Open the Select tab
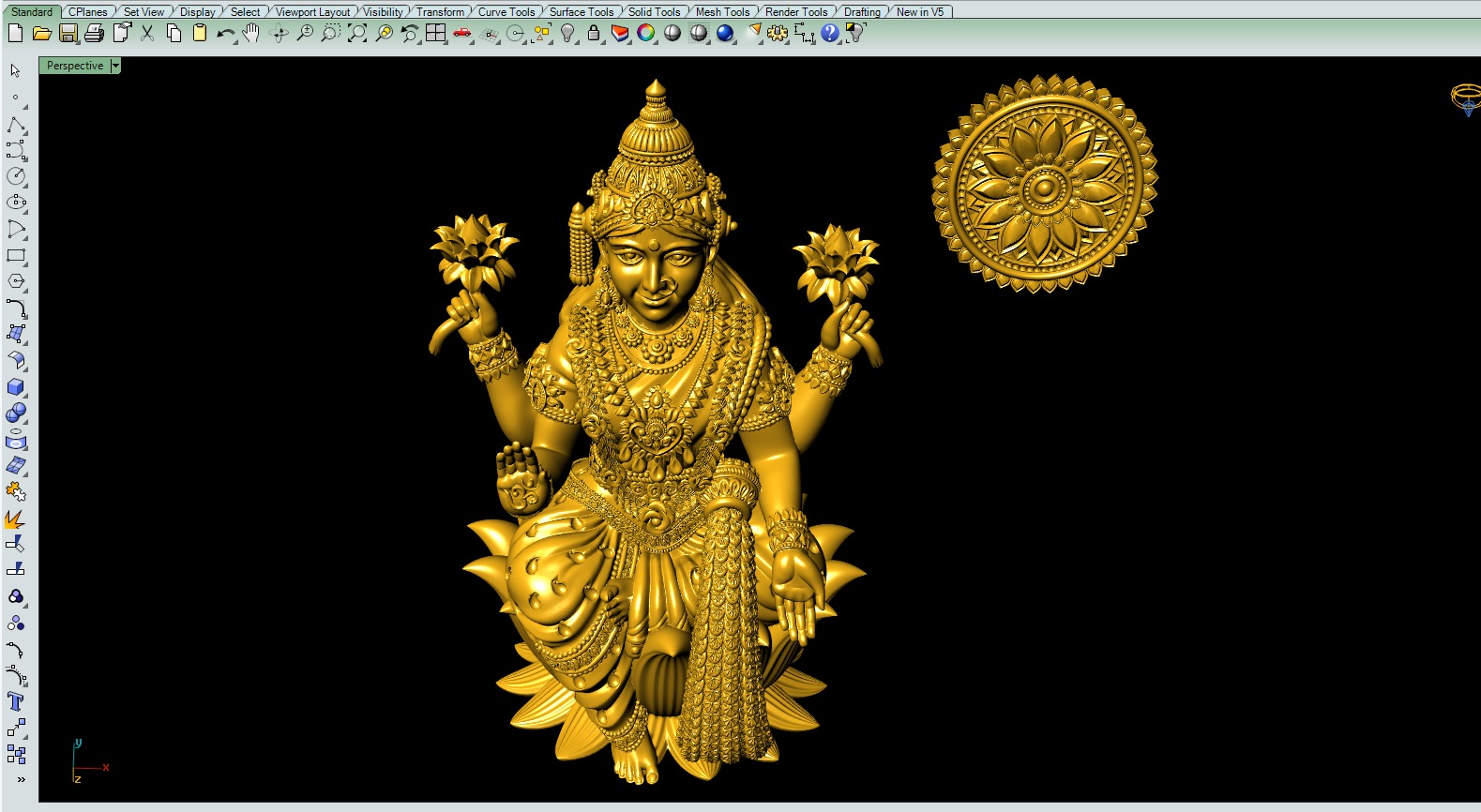Image resolution: width=1481 pixels, height=812 pixels. click(246, 12)
